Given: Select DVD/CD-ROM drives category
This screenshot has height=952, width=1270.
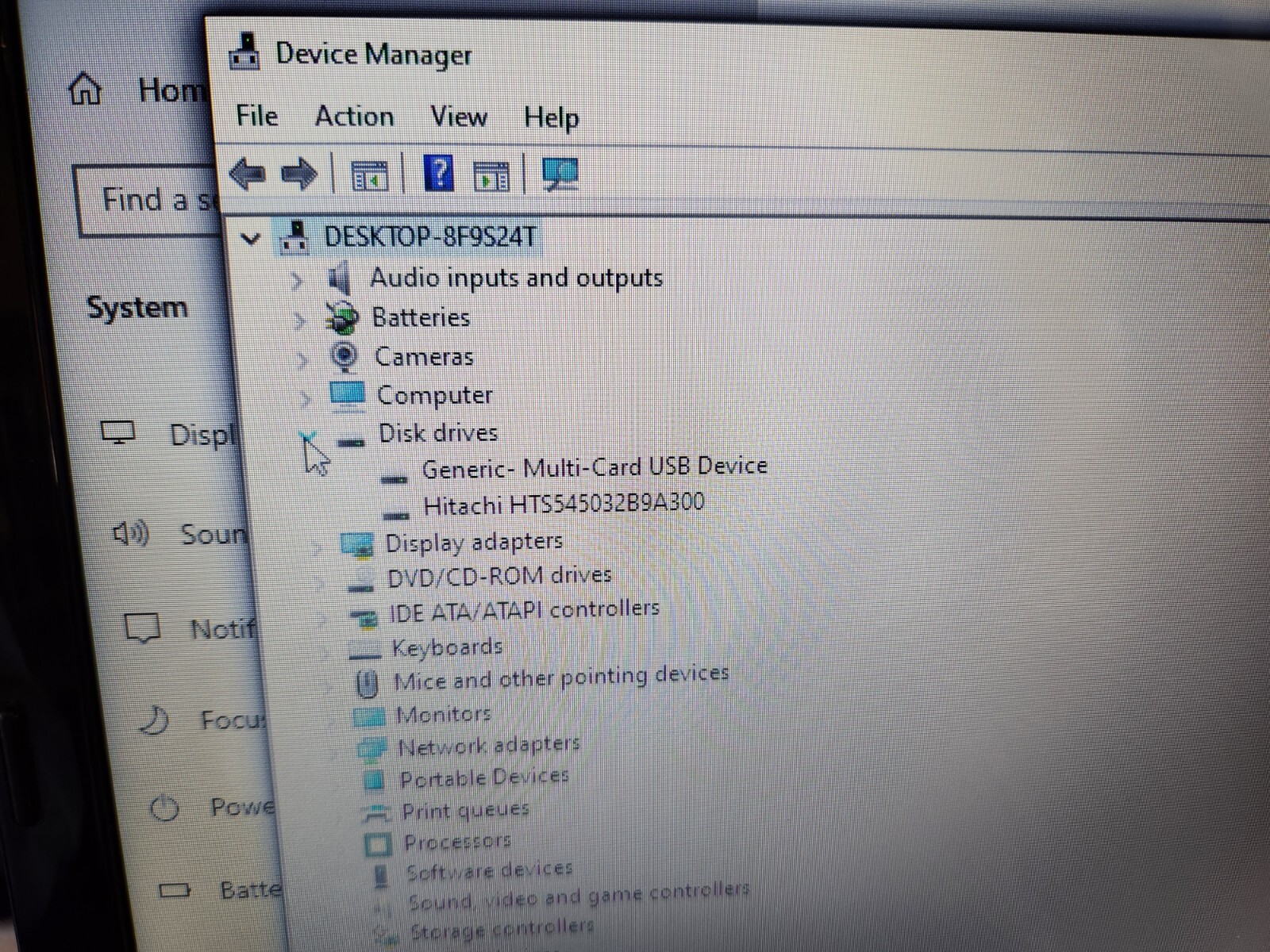Looking at the screenshot, I should (x=499, y=576).
